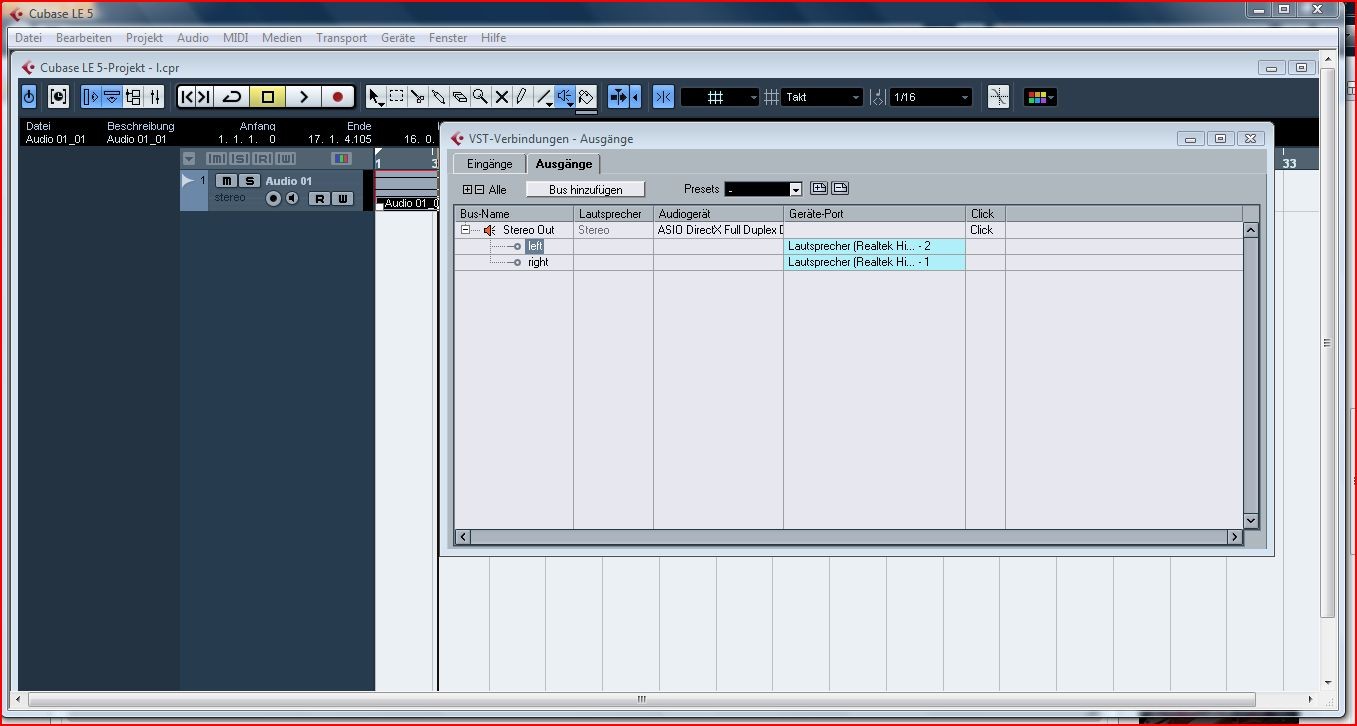Click the track color icon in the list header
1357x726 pixels.
[x=342, y=159]
